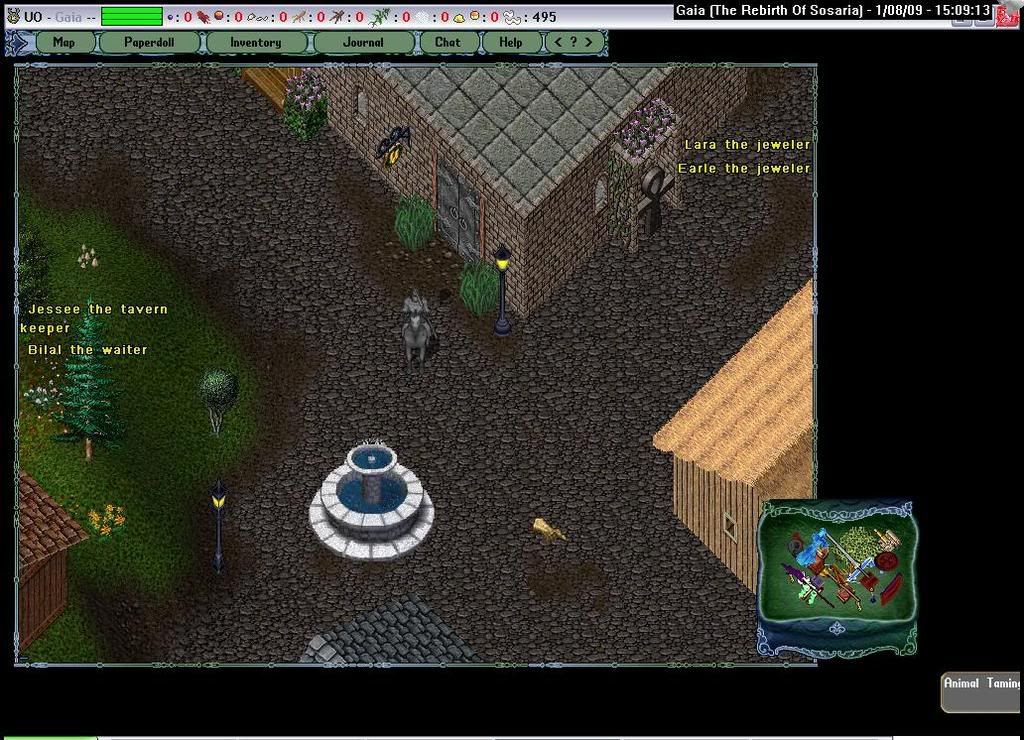Viewport: 1024px width, 740px height.
Task: Click the hanging shop sign on the building
Action: [393, 145]
